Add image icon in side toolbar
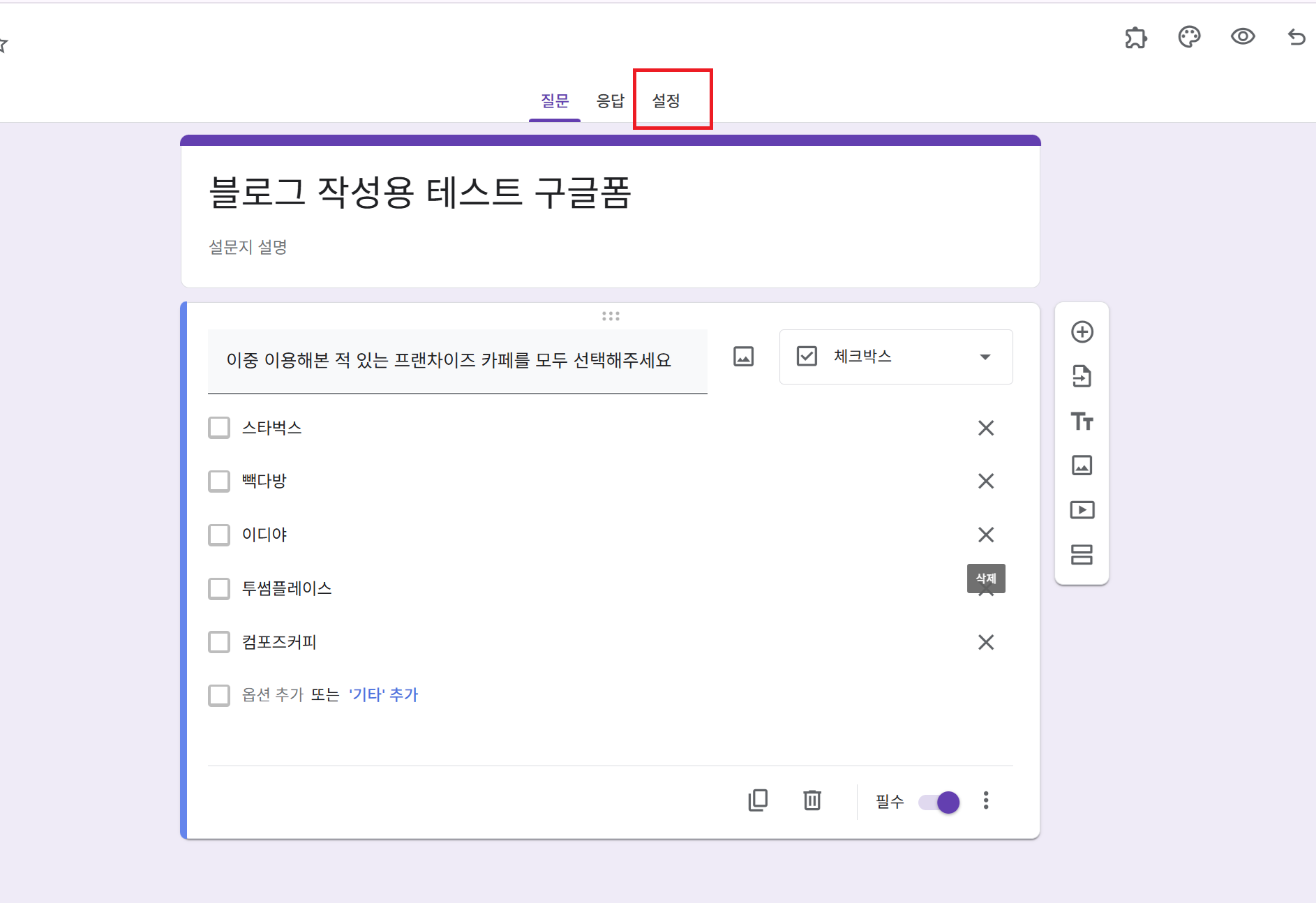This screenshot has height=903, width=1316. click(1082, 465)
